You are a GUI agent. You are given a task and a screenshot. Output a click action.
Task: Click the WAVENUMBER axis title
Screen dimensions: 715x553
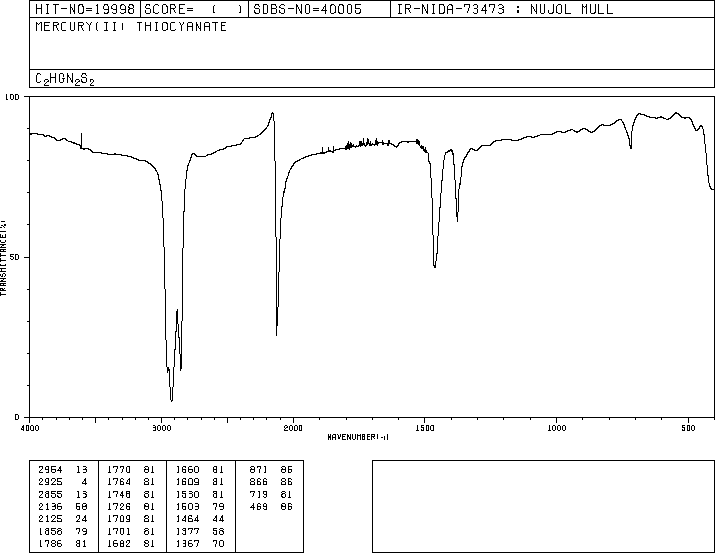pyautogui.click(x=358, y=437)
